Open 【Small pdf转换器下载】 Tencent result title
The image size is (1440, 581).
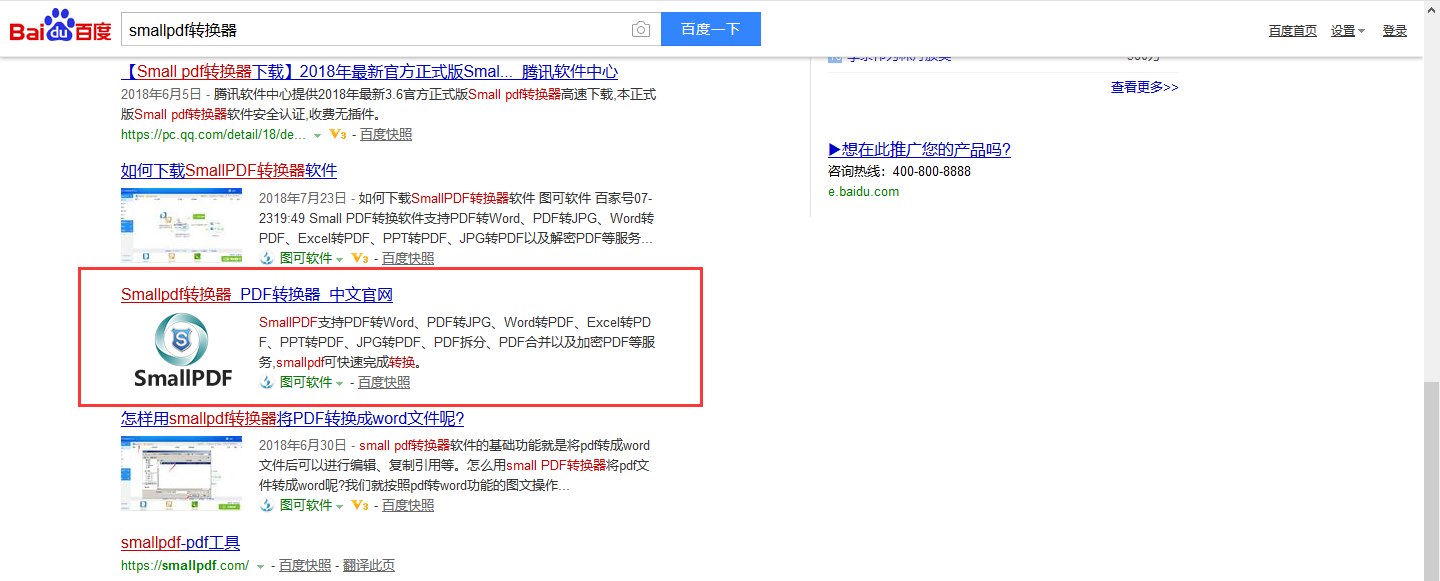370,72
